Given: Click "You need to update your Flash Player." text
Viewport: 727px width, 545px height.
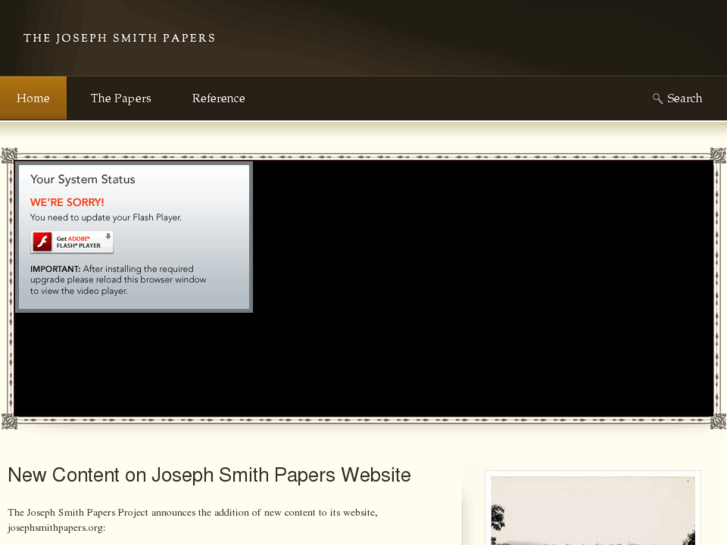Looking at the screenshot, I should (x=106, y=218).
